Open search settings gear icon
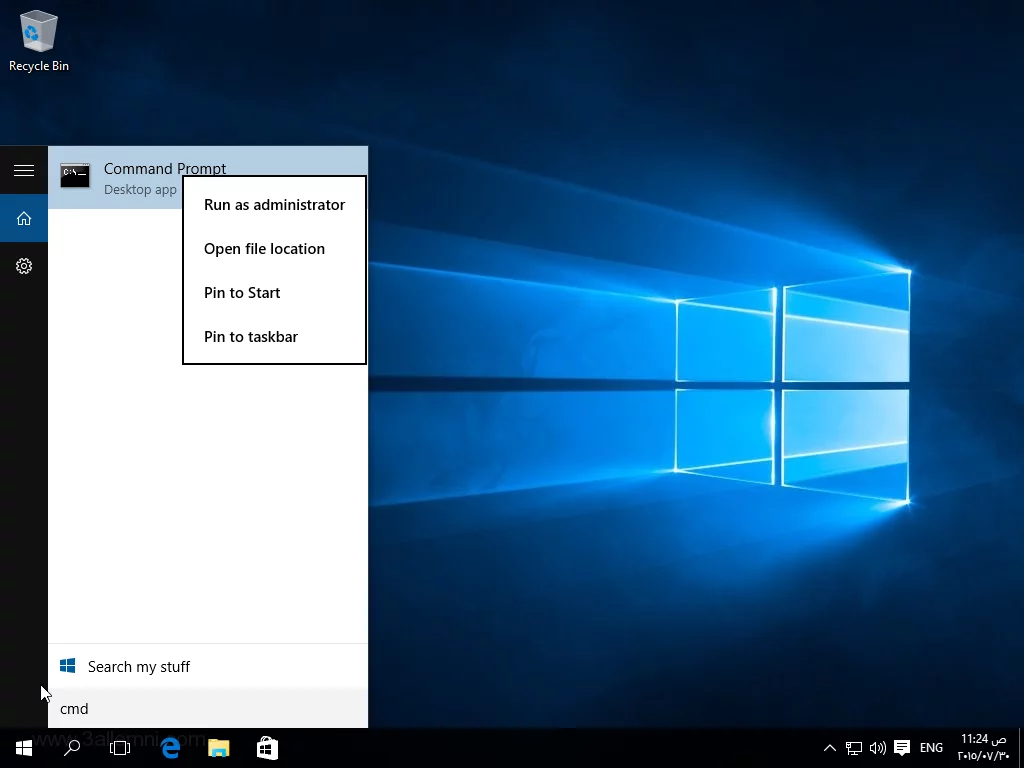Viewport: 1024px width, 768px height. pos(24,266)
